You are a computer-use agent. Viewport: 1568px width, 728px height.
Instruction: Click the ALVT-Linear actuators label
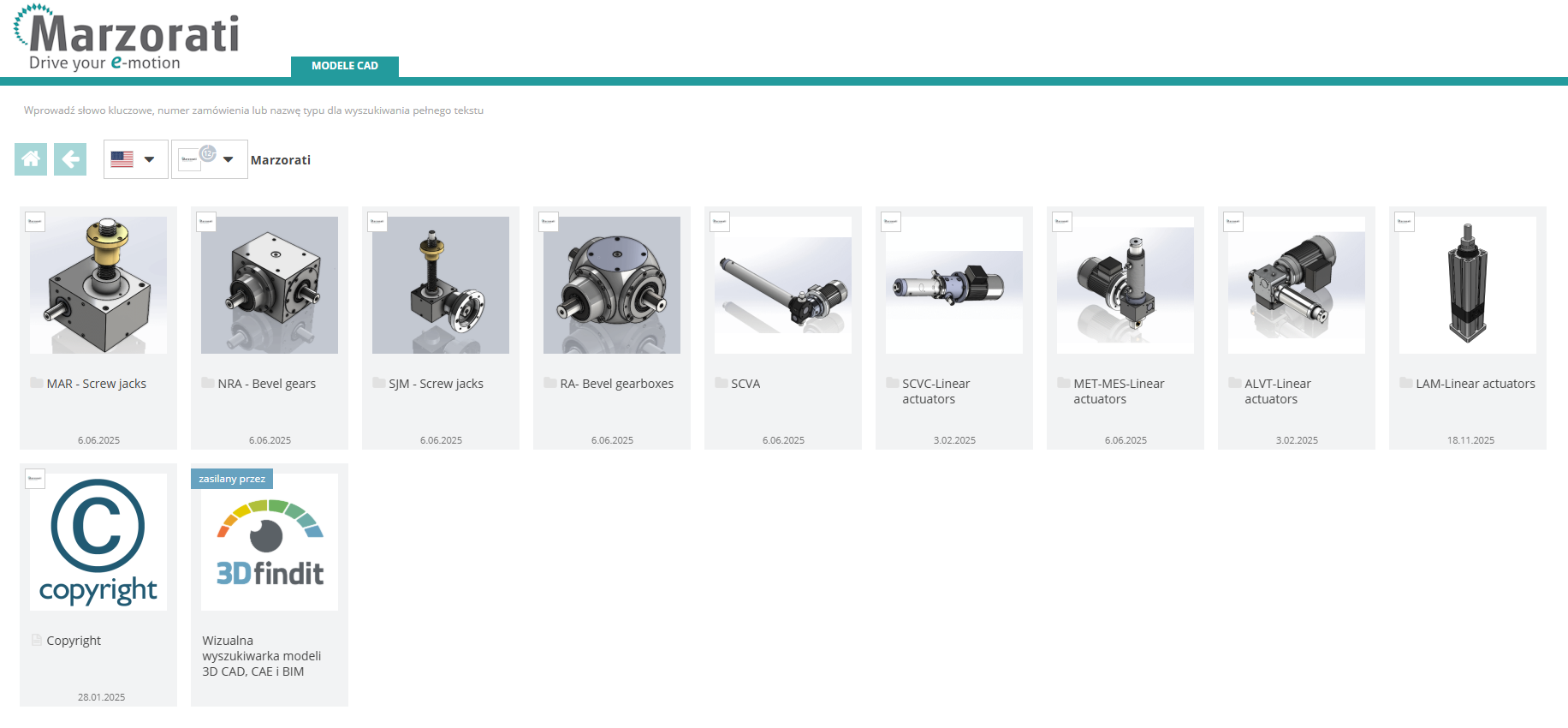tap(1278, 391)
